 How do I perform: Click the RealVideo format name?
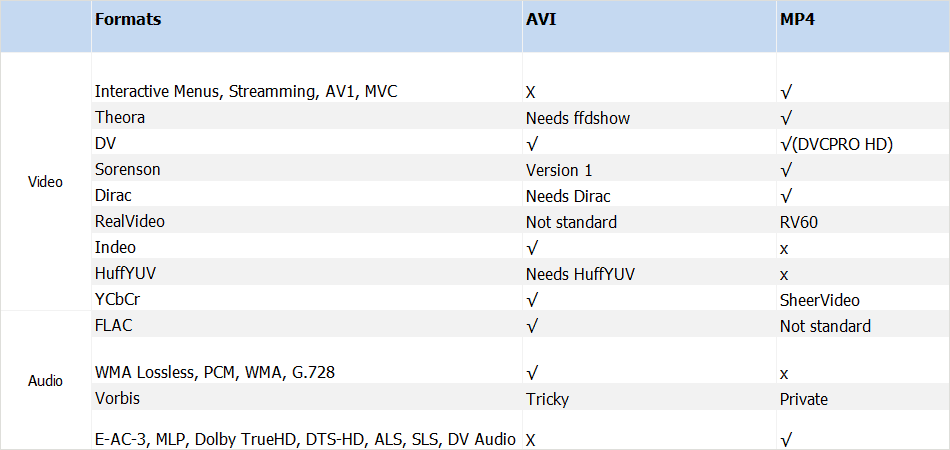tap(130, 222)
